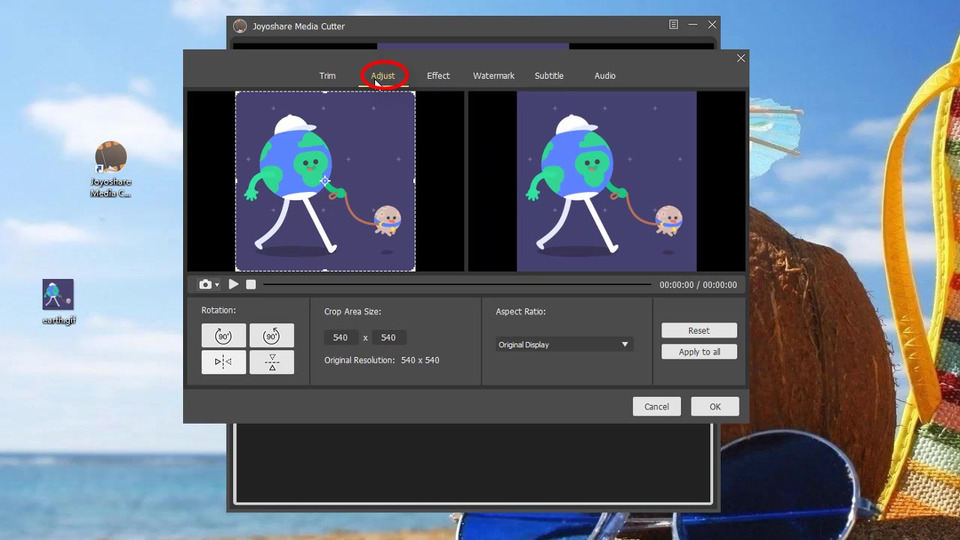Edit the crop area width field
Image resolution: width=960 pixels, height=540 pixels.
(x=341, y=337)
